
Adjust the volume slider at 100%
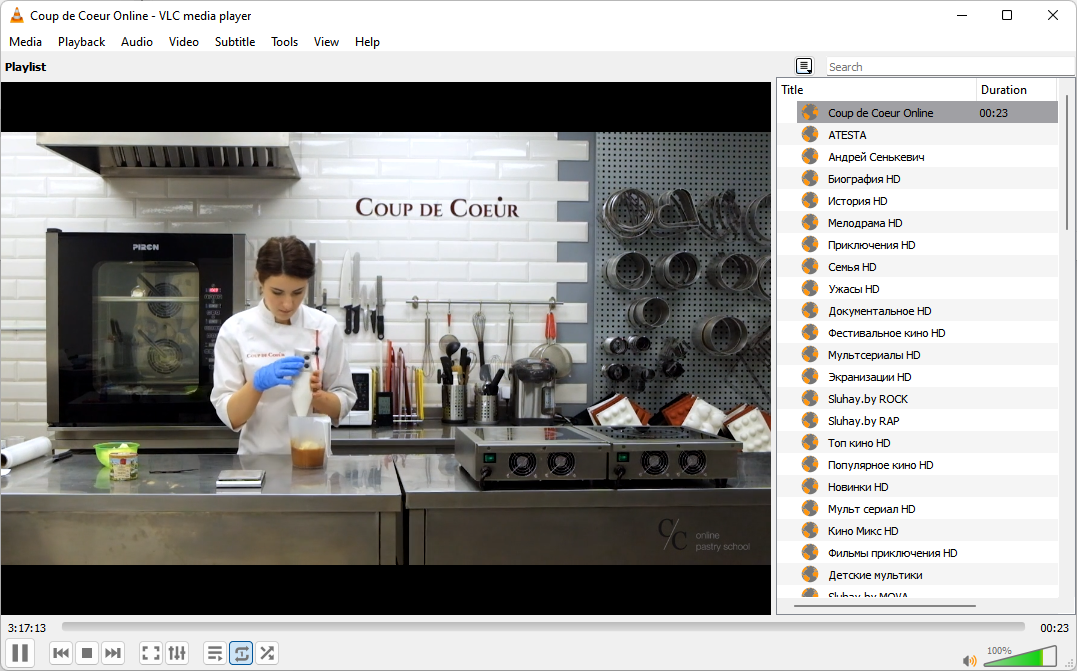1021,657
